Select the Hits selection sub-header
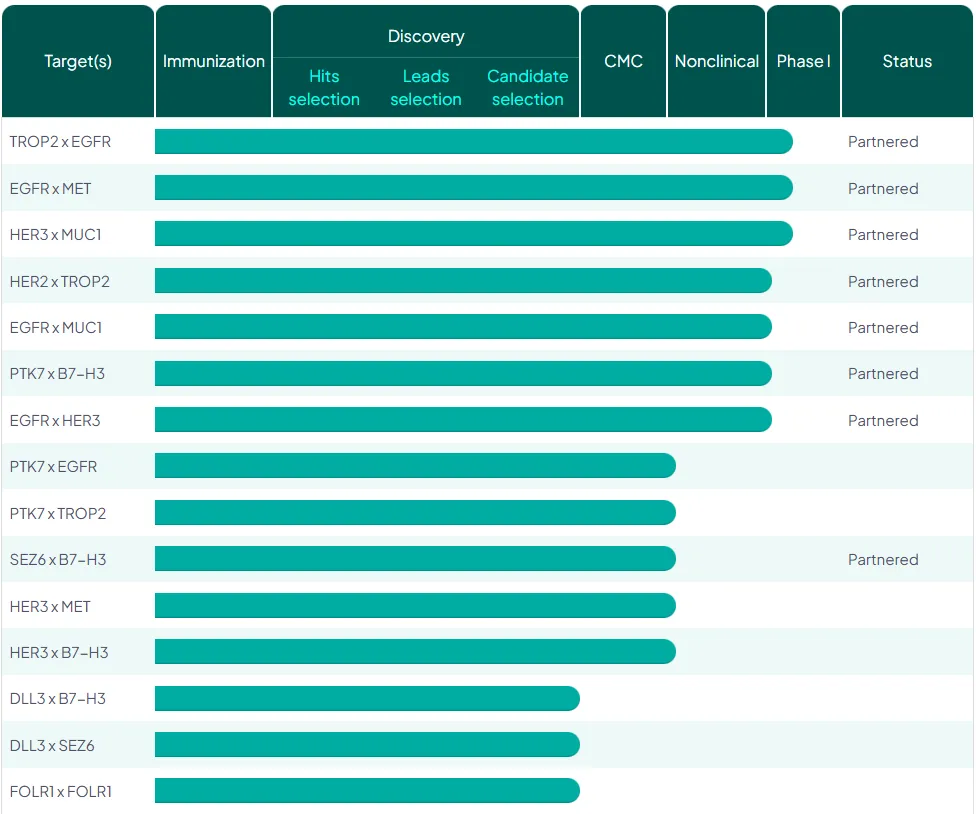This screenshot has height=814, width=976. tap(324, 88)
